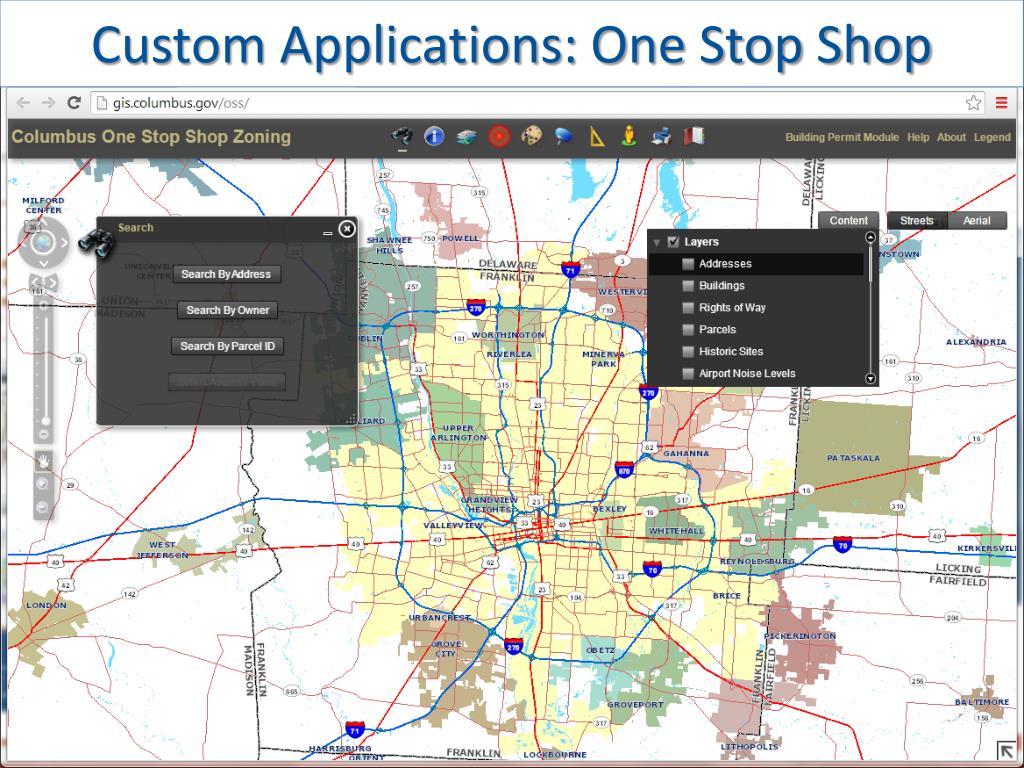
Task: Open the About link
Action: pyautogui.click(x=951, y=137)
